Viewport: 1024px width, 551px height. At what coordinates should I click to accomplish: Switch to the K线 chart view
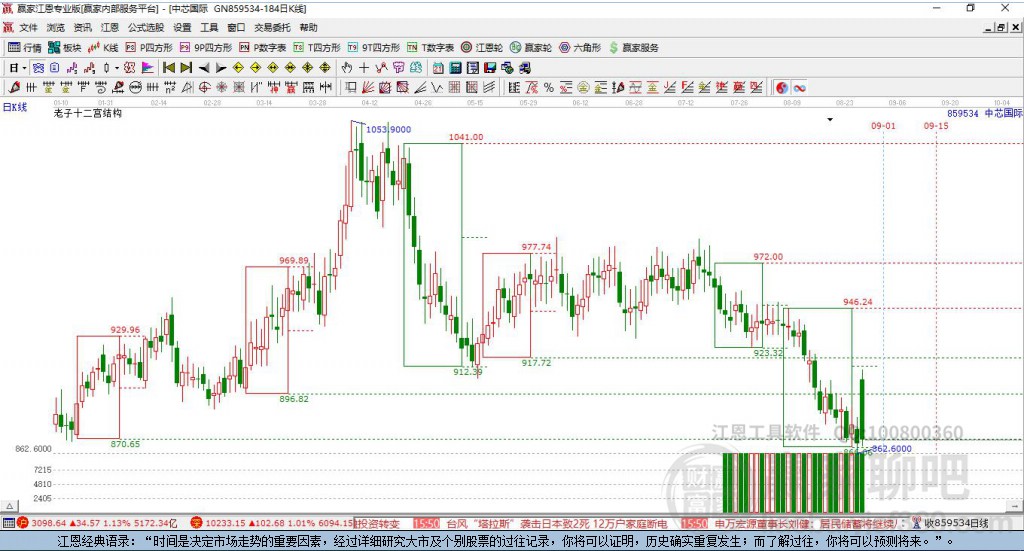coord(103,48)
